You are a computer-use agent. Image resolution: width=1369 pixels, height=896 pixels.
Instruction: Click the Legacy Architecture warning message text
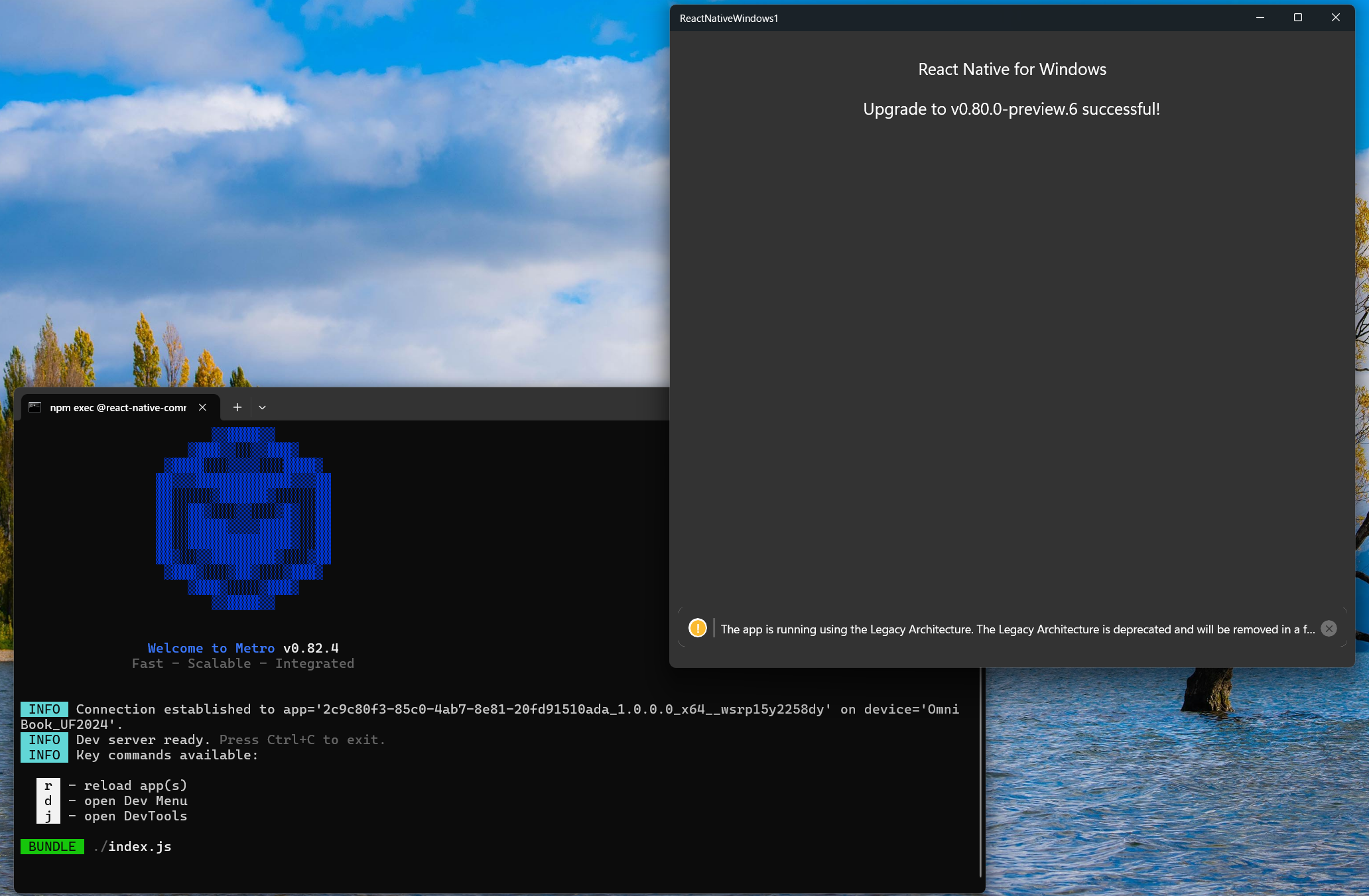(1017, 629)
